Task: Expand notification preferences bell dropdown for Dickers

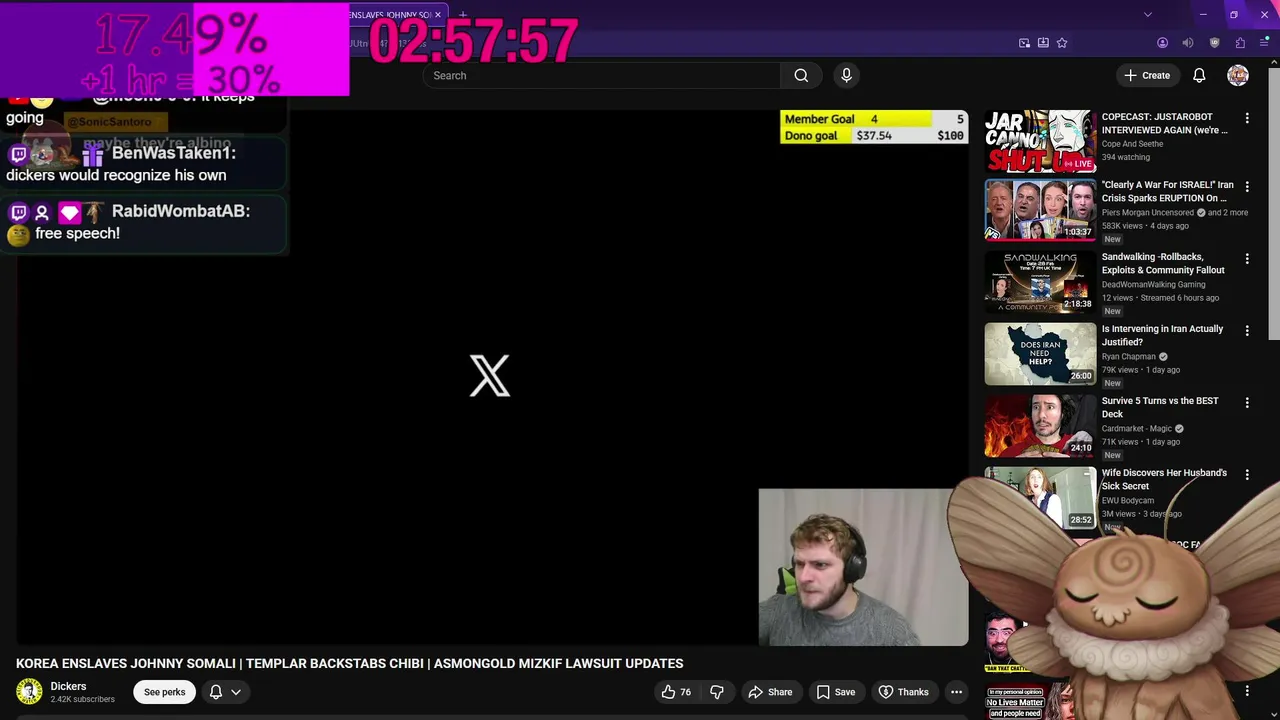Action: click(x=225, y=692)
